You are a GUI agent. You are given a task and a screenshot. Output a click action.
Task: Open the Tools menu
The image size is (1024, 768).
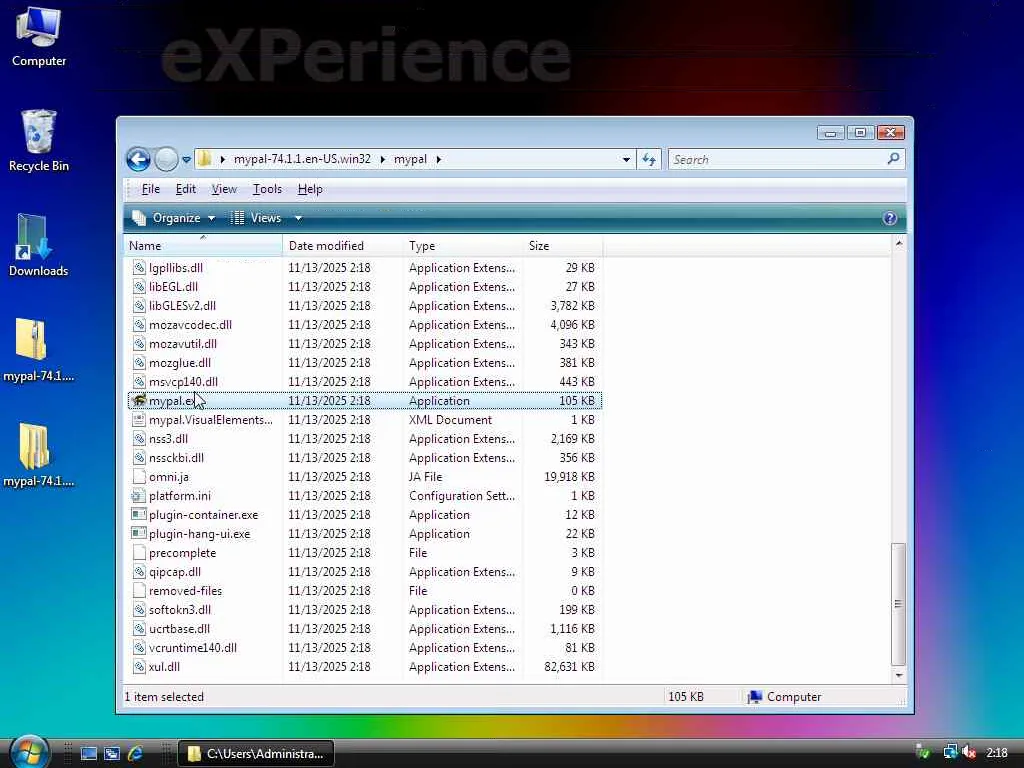tap(267, 189)
